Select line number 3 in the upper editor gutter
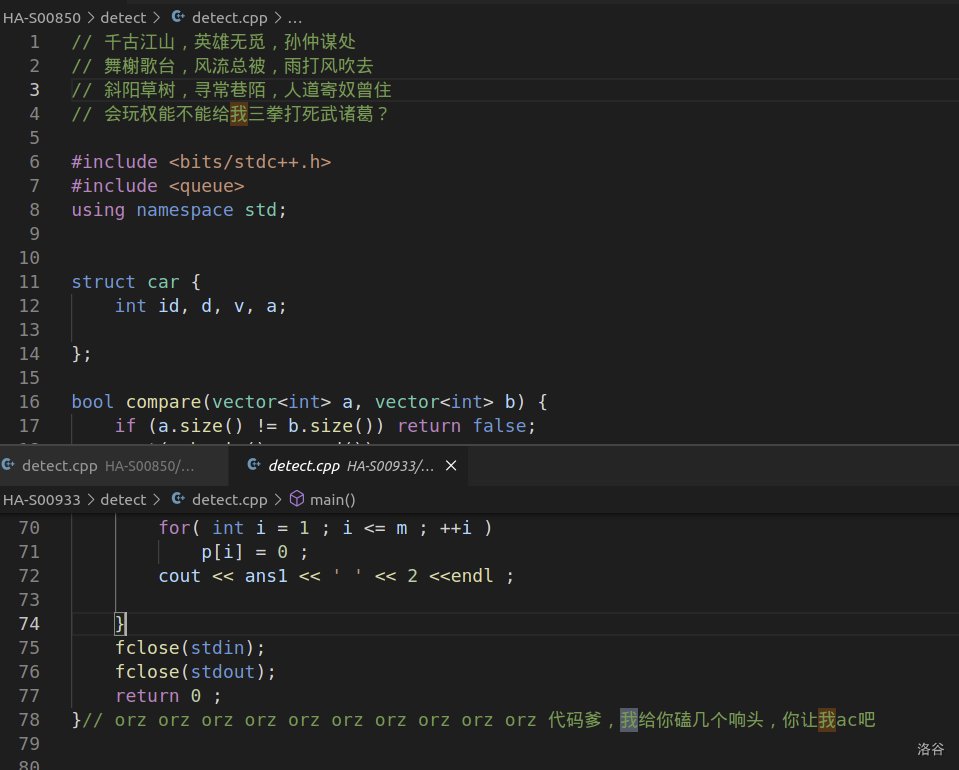Screen dimensions: 959x770 pos(34,89)
